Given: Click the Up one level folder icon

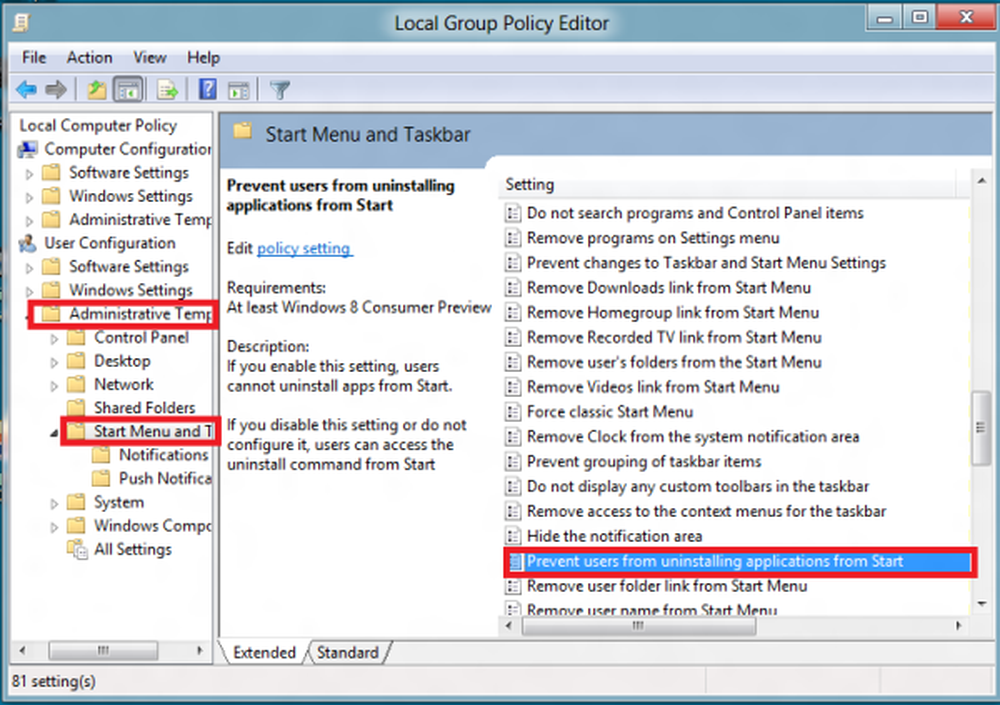Looking at the screenshot, I should tap(96, 90).
